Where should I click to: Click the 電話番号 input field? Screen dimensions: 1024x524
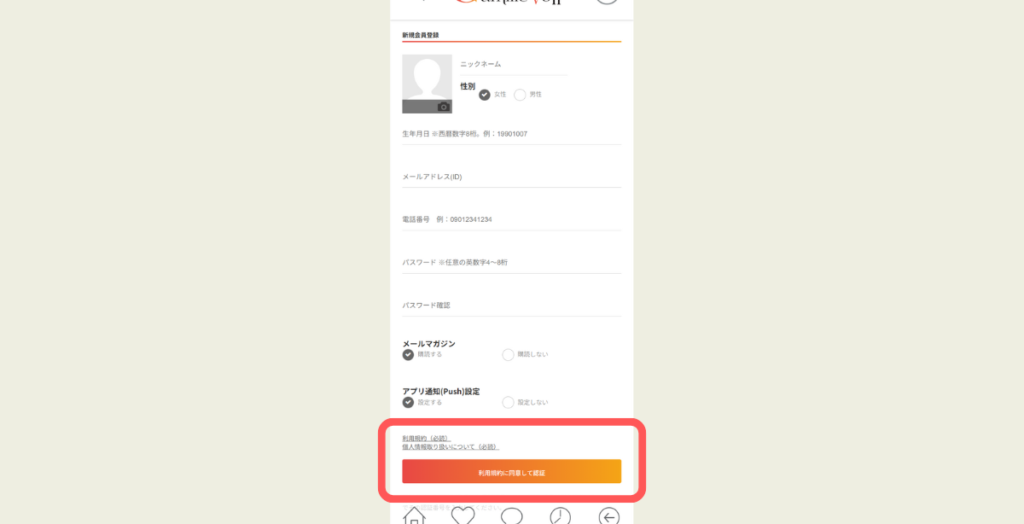tap(511, 220)
